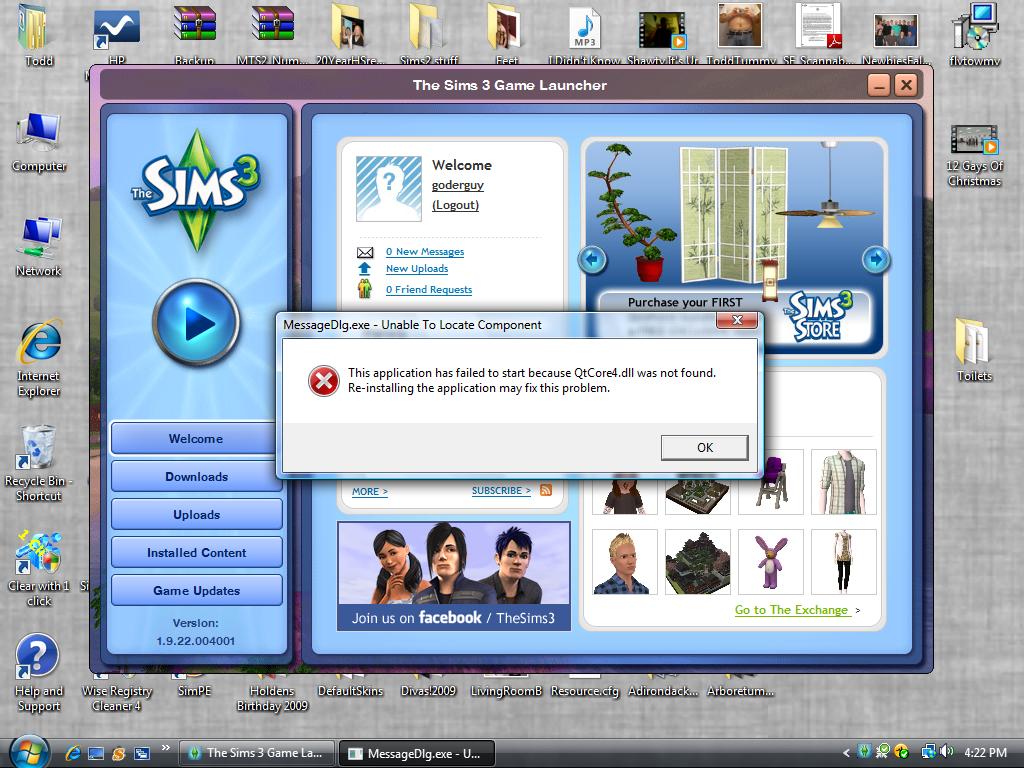The width and height of the screenshot is (1024, 768).
Task: Show the previous store banner with left arrow
Action: 593,259
